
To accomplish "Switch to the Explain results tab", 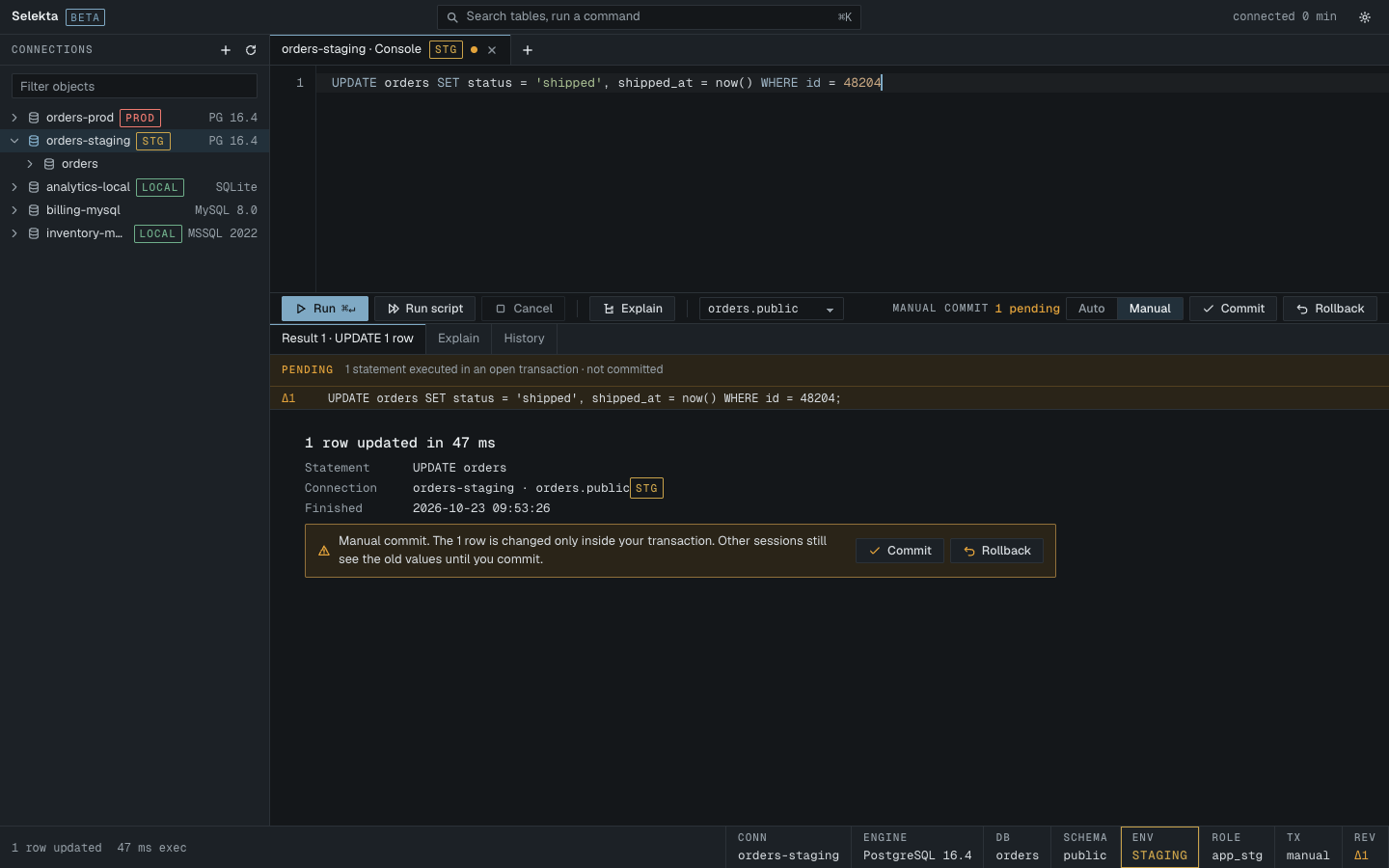I will point(458,339).
